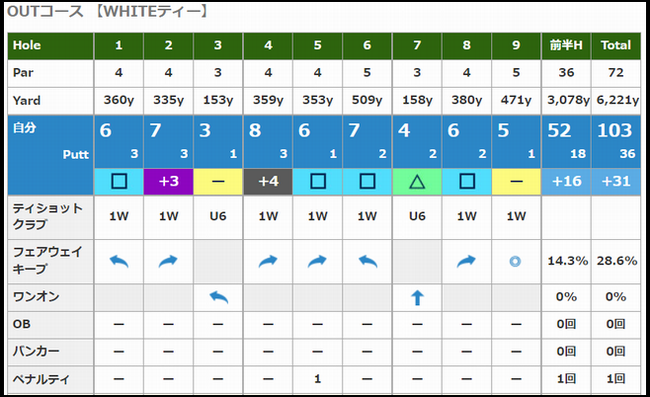Click hole 1 fairway left-curve arrow
The width and height of the screenshot is (650, 397).
tap(119, 261)
